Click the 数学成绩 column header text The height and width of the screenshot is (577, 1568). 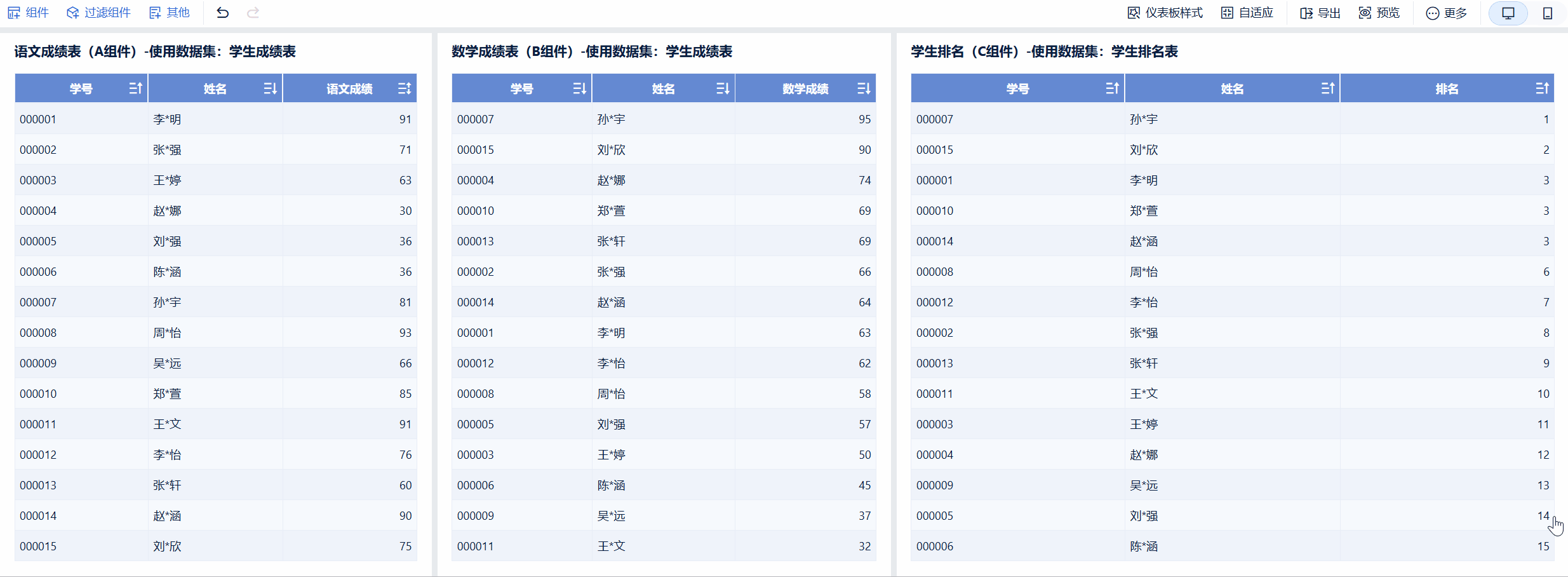[805, 89]
